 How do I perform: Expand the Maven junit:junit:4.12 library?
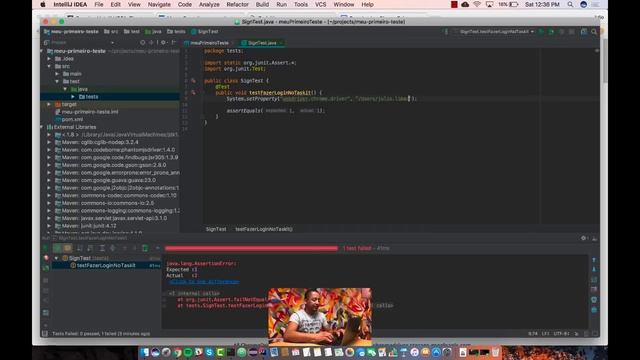click(49, 226)
